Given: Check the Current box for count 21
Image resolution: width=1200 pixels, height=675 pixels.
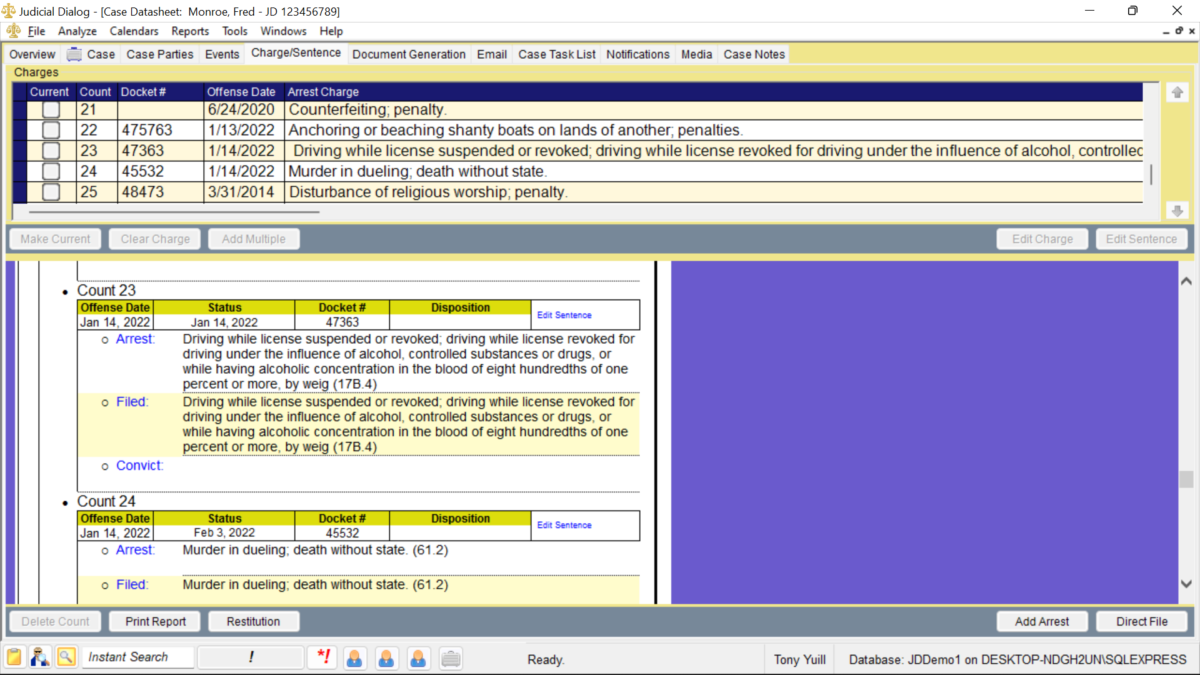Looking at the screenshot, I should (50, 109).
